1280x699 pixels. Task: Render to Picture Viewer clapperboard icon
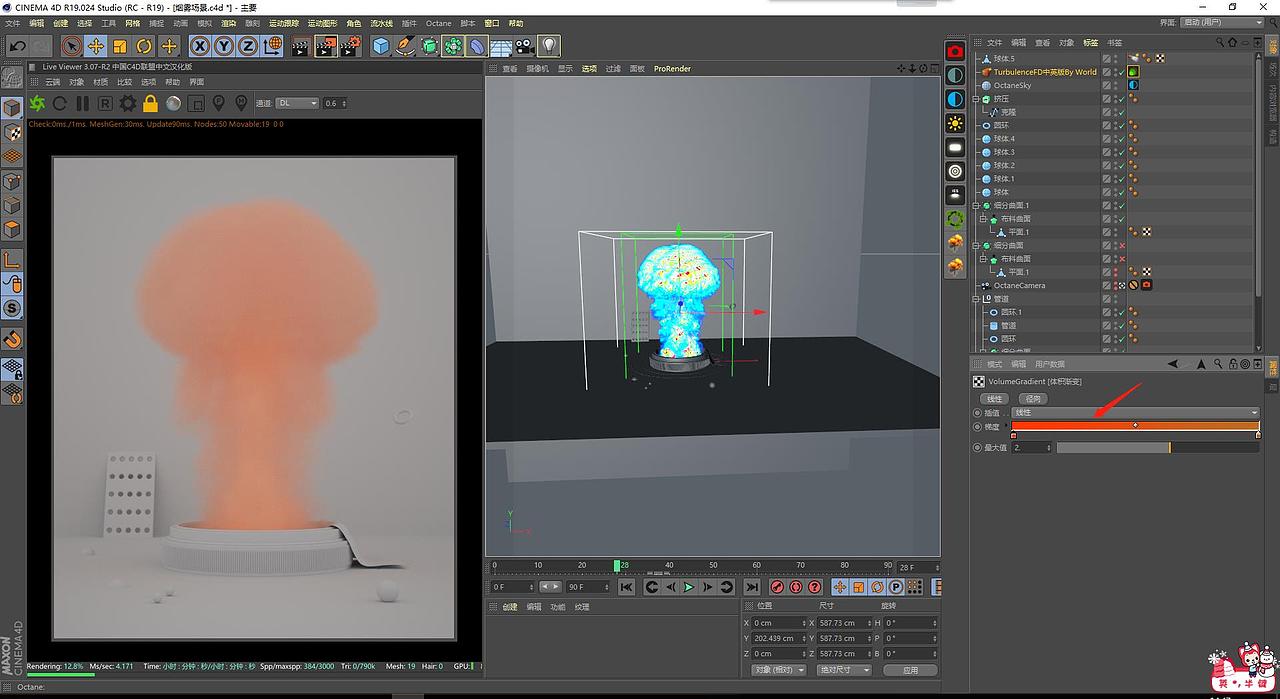(326, 46)
